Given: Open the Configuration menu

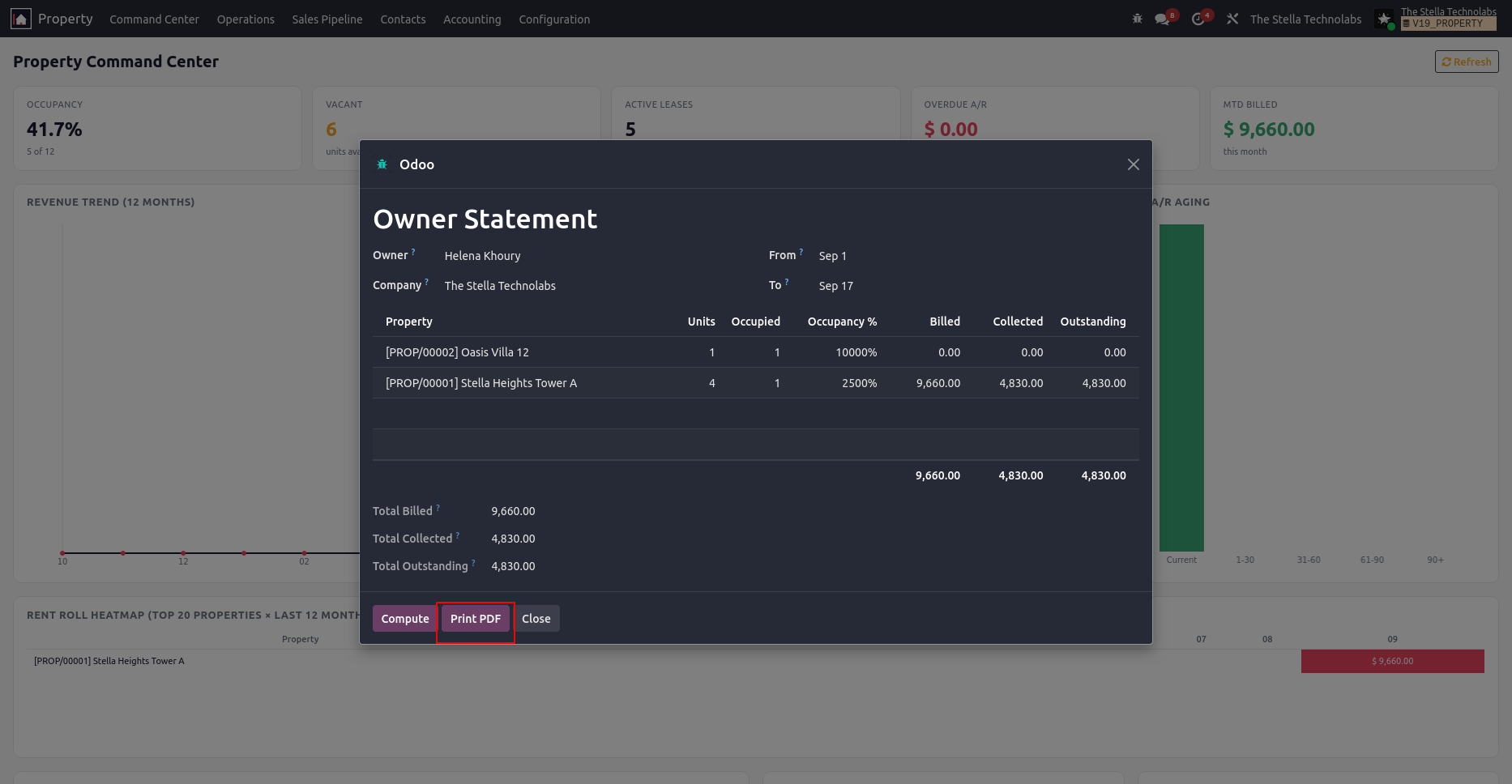Looking at the screenshot, I should 554,19.
